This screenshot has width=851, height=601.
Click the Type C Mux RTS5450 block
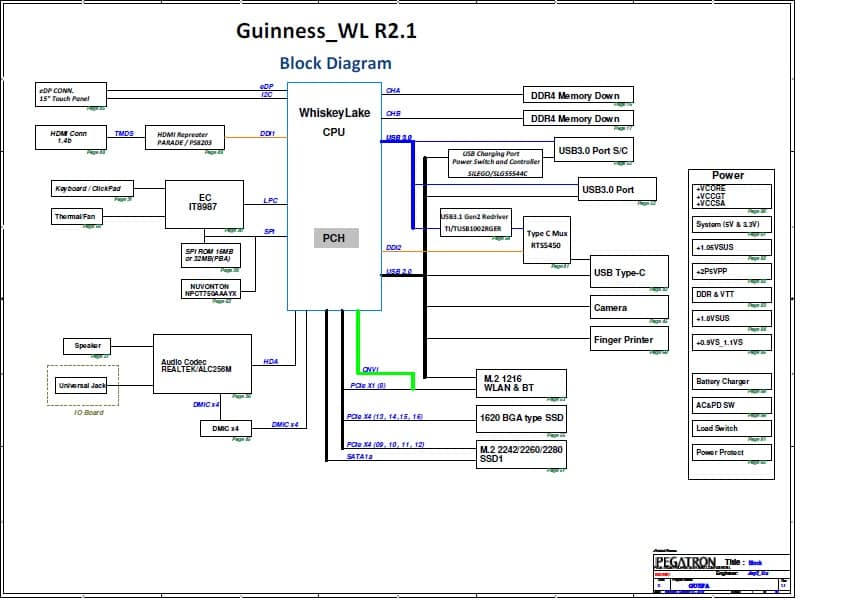547,240
